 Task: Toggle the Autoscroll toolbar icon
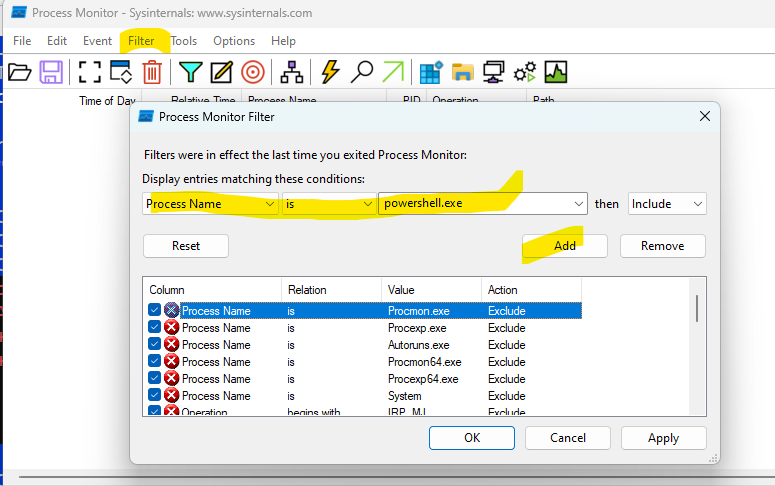(121, 72)
